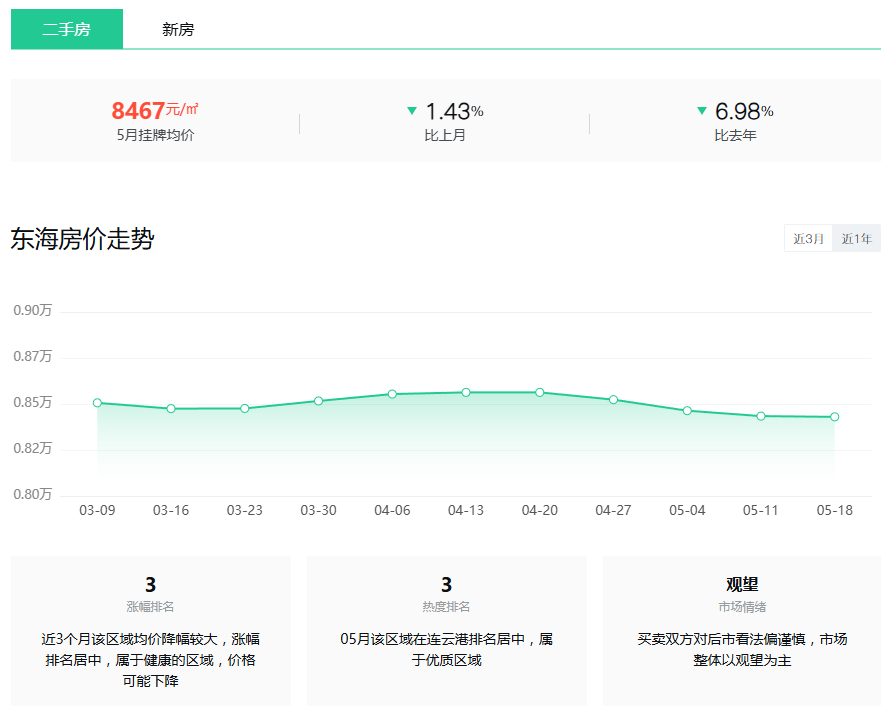This screenshot has height=706, width=890.
Task: Click the 03-16 data point on chart
Action: (171, 409)
